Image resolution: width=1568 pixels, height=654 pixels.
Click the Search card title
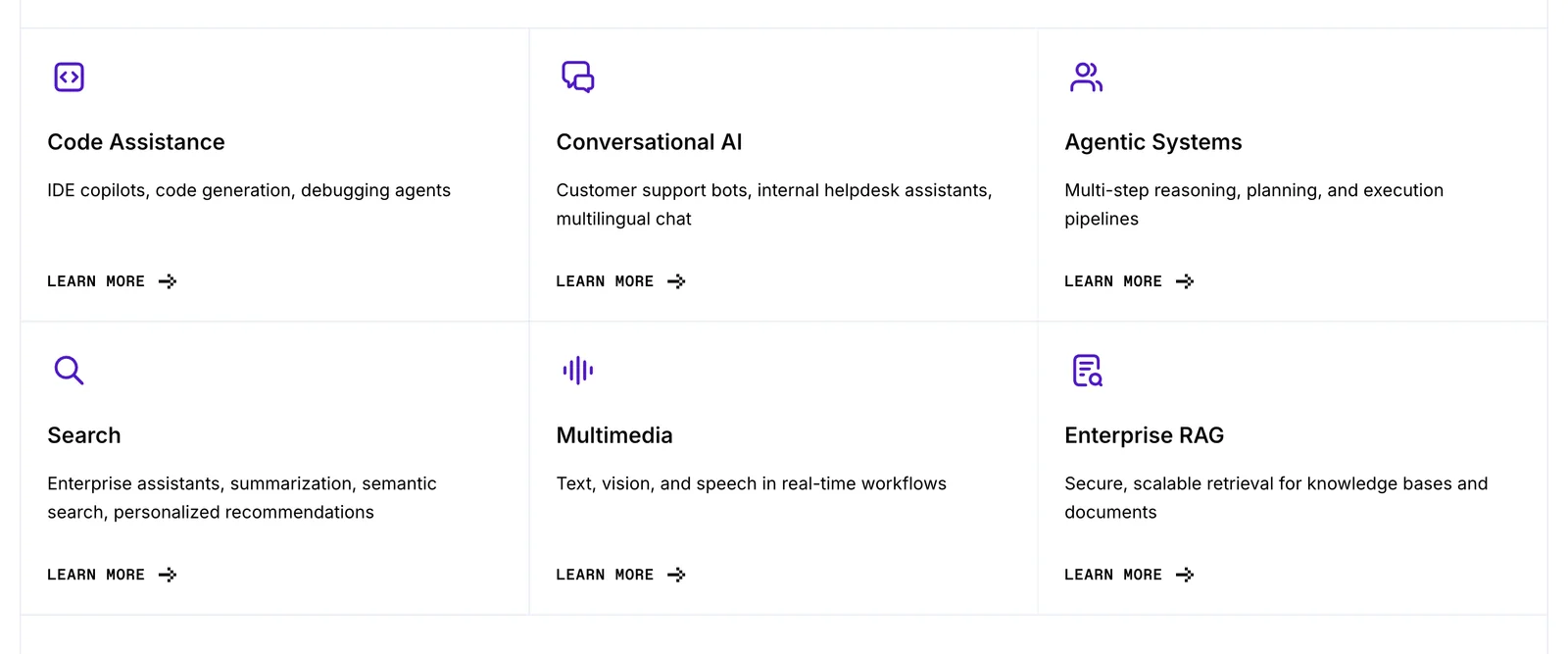tap(84, 435)
